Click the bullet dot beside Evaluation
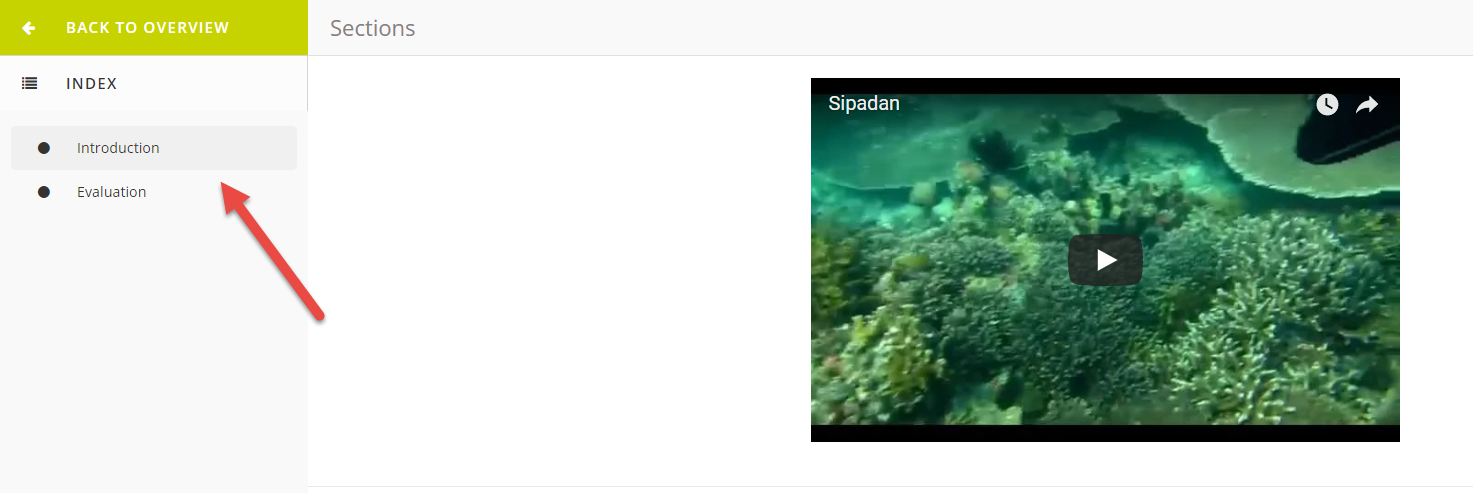Screen dimensions: 1473x493 click(x=44, y=192)
